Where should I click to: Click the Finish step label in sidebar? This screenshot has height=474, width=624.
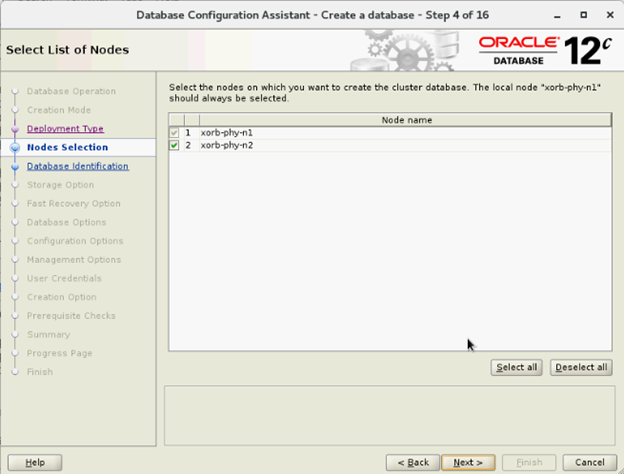coord(40,372)
